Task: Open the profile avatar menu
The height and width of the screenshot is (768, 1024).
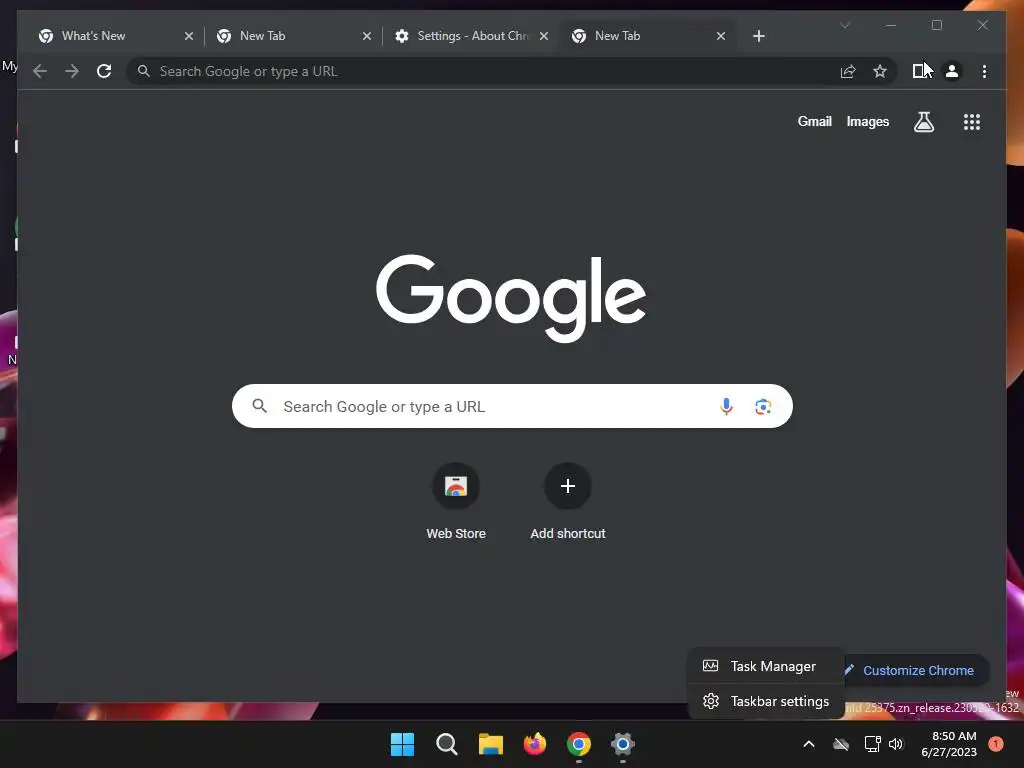Action: [952, 71]
